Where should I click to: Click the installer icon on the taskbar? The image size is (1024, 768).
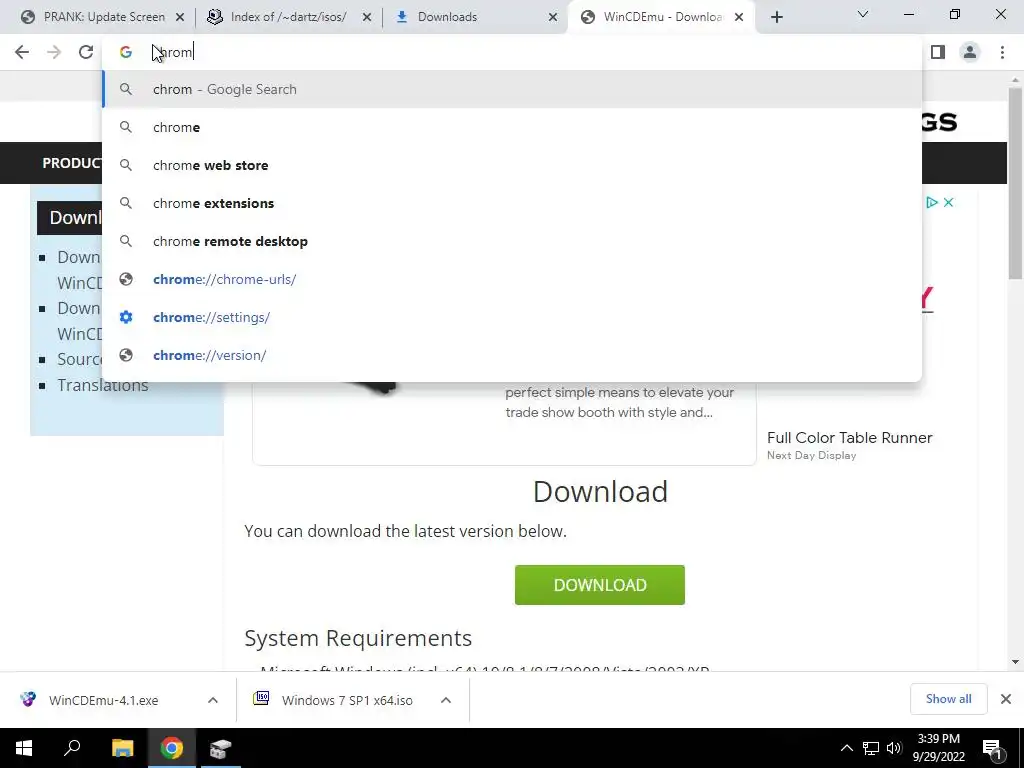(220, 748)
